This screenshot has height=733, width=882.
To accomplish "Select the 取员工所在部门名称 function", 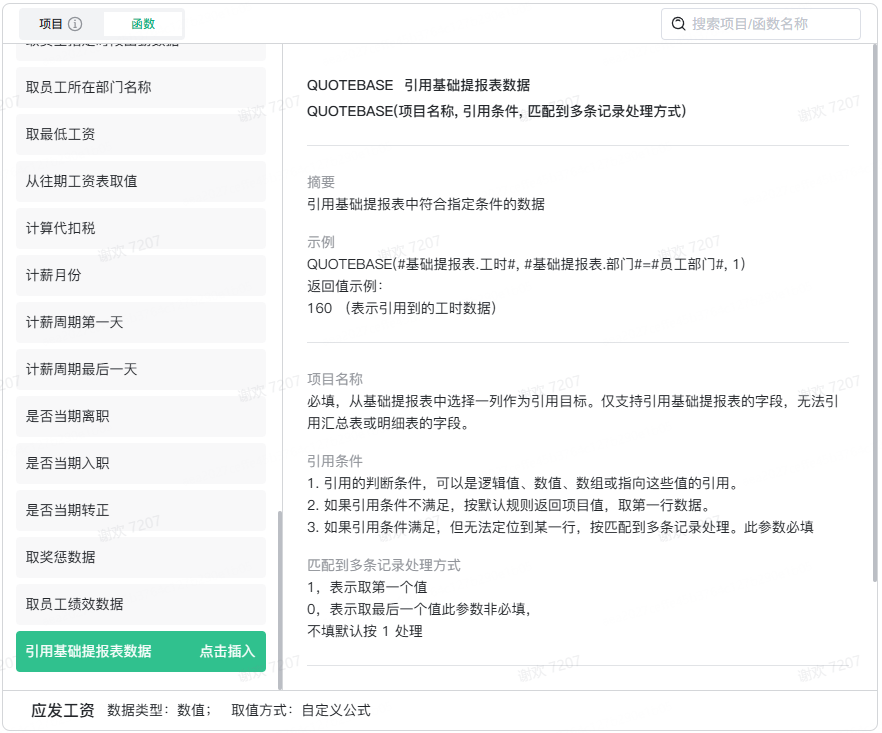I will pos(140,87).
